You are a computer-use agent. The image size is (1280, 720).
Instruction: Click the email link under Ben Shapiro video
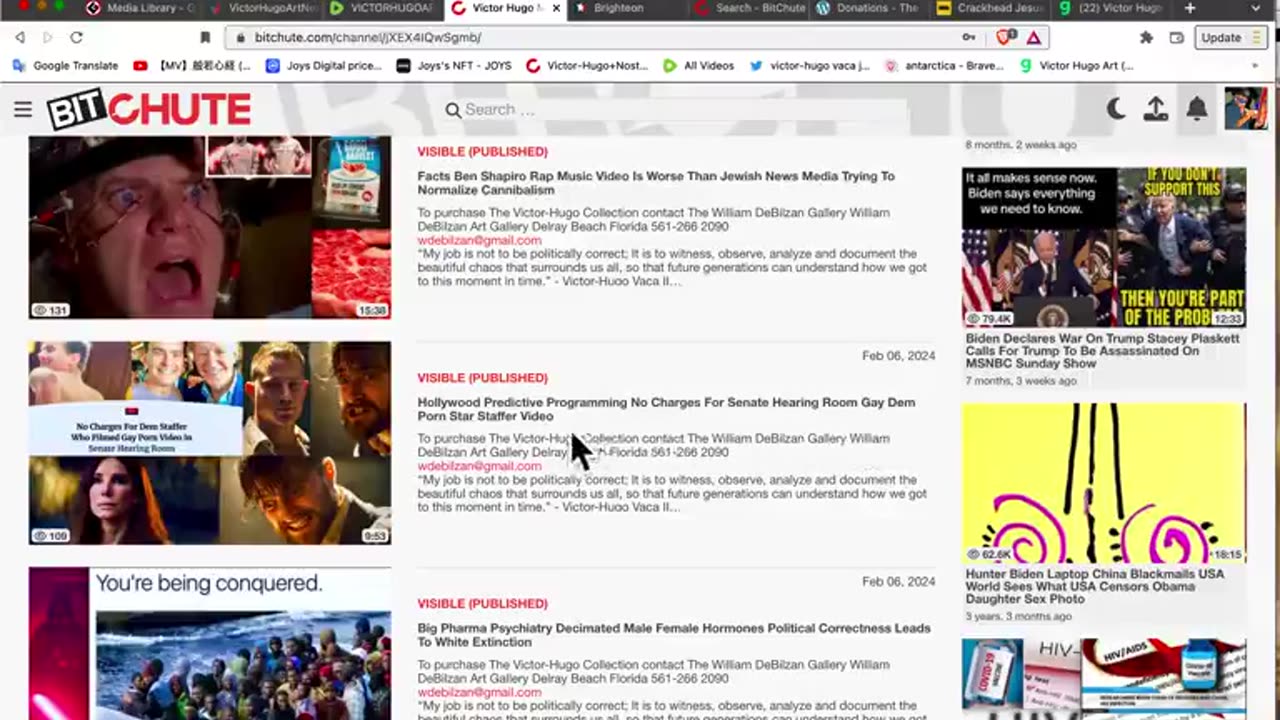pos(479,240)
